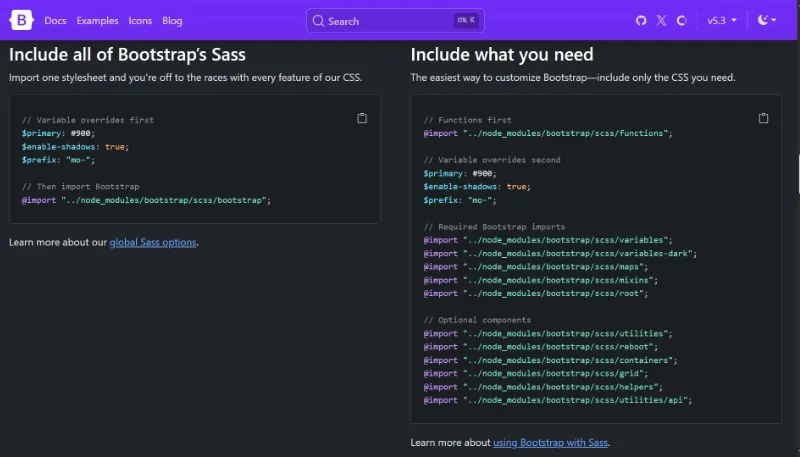Click the '// Optional components' comment
The height and width of the screenshot is (457, 800).
(x=477, y=320)
